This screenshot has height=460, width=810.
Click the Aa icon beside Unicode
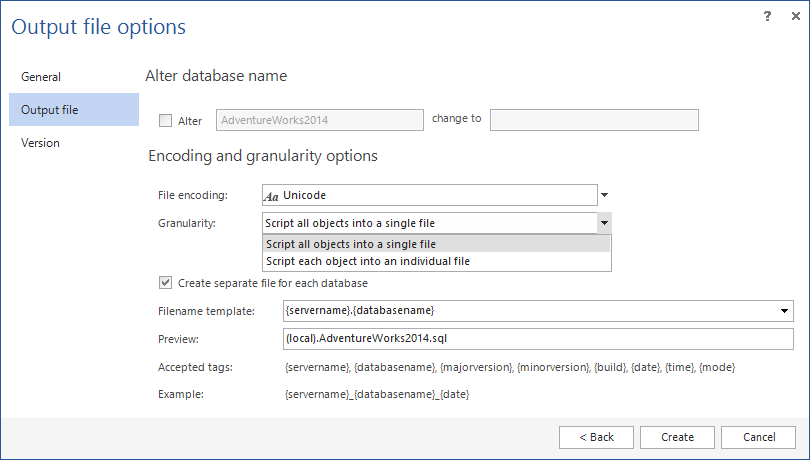pyautogui.click(x=272, y=196)
